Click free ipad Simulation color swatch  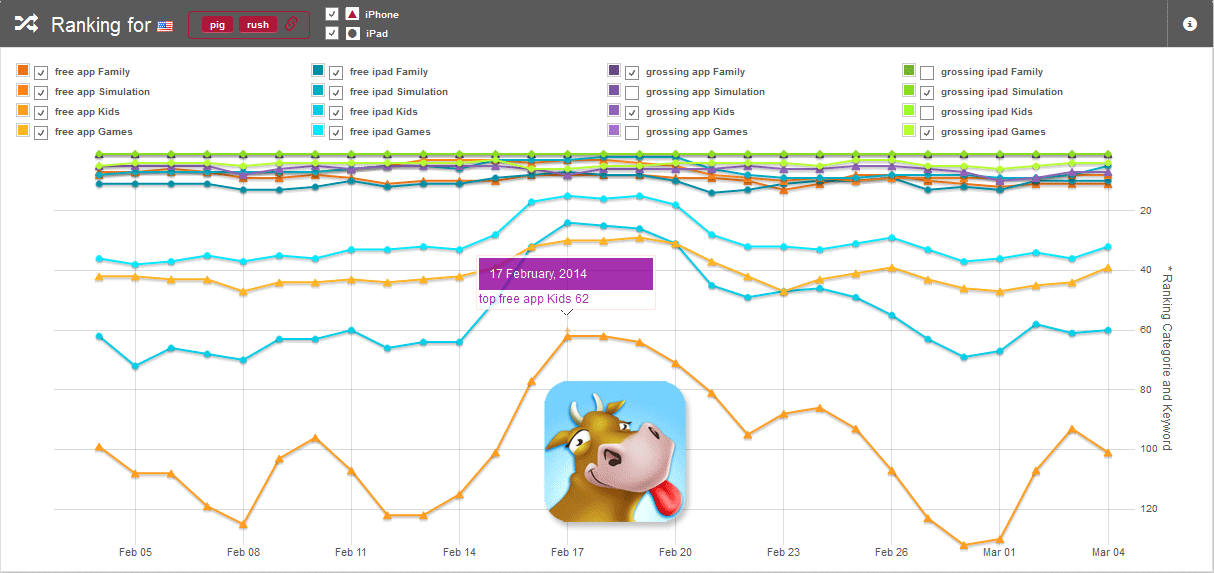(318, 90)
